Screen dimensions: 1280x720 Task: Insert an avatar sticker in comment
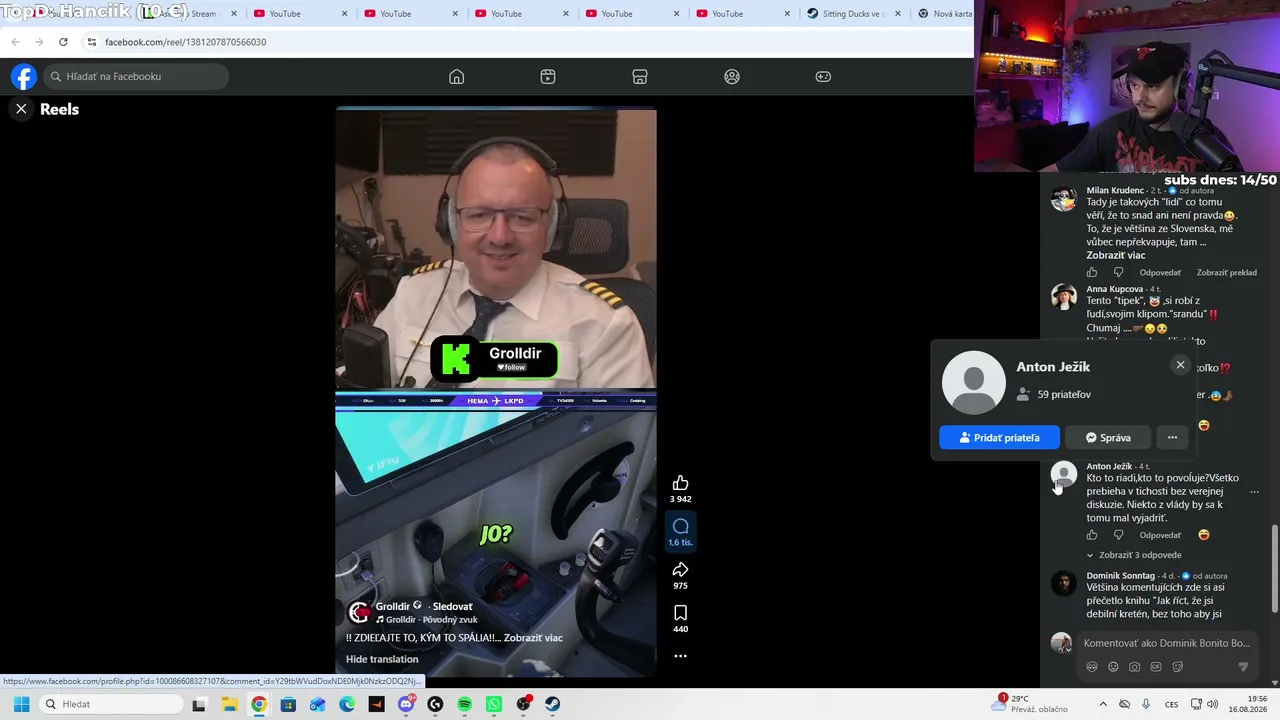pyautogui.click(x=1092, y=667)
